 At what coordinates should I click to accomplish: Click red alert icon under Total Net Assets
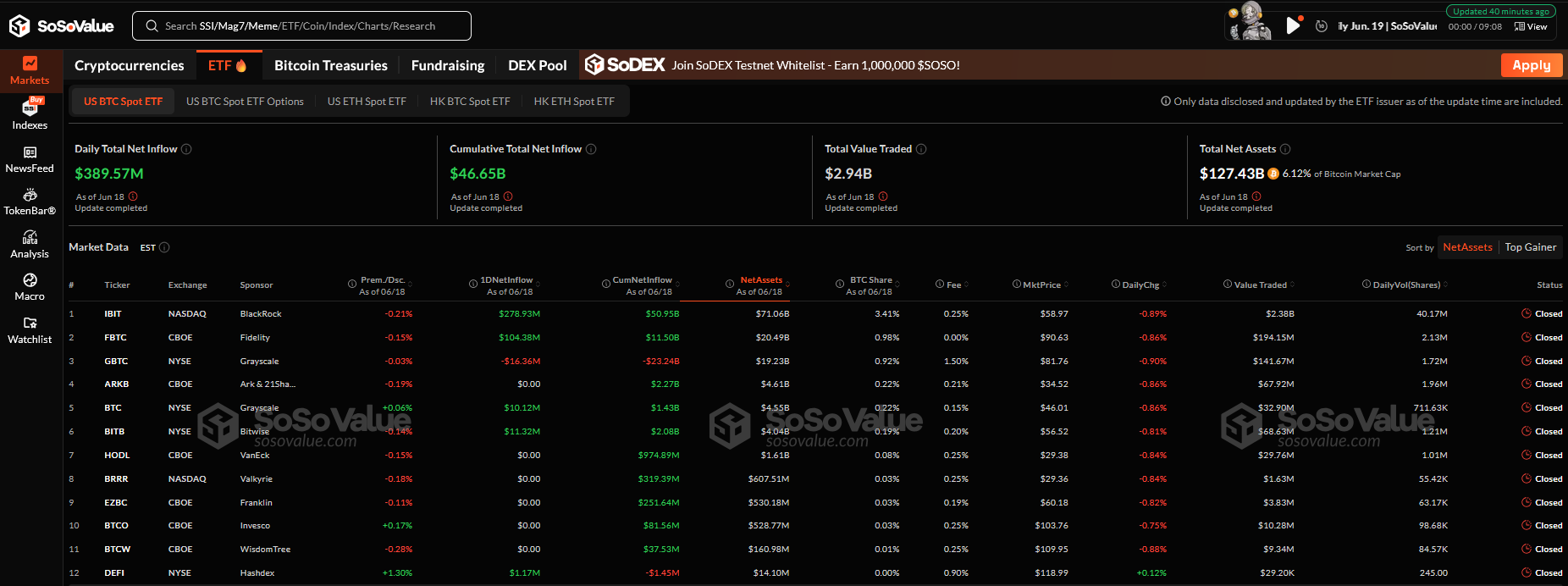[x=1256, y=196]
